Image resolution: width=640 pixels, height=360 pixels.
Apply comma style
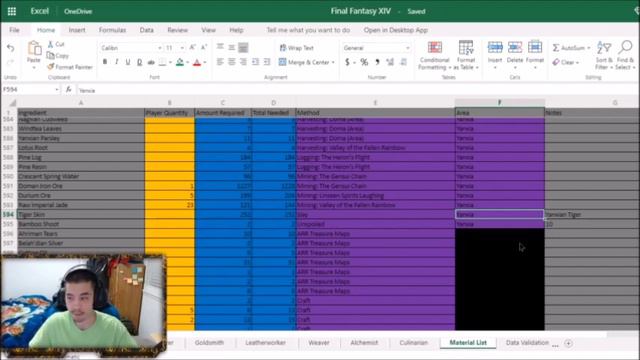(377, 62)
